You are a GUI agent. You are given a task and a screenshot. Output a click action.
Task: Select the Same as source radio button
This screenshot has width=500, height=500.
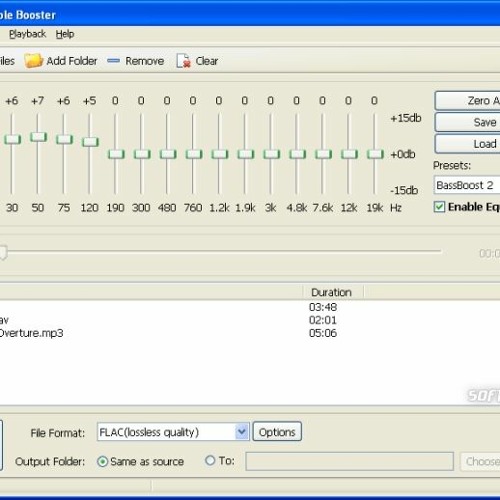pos(102,462)
